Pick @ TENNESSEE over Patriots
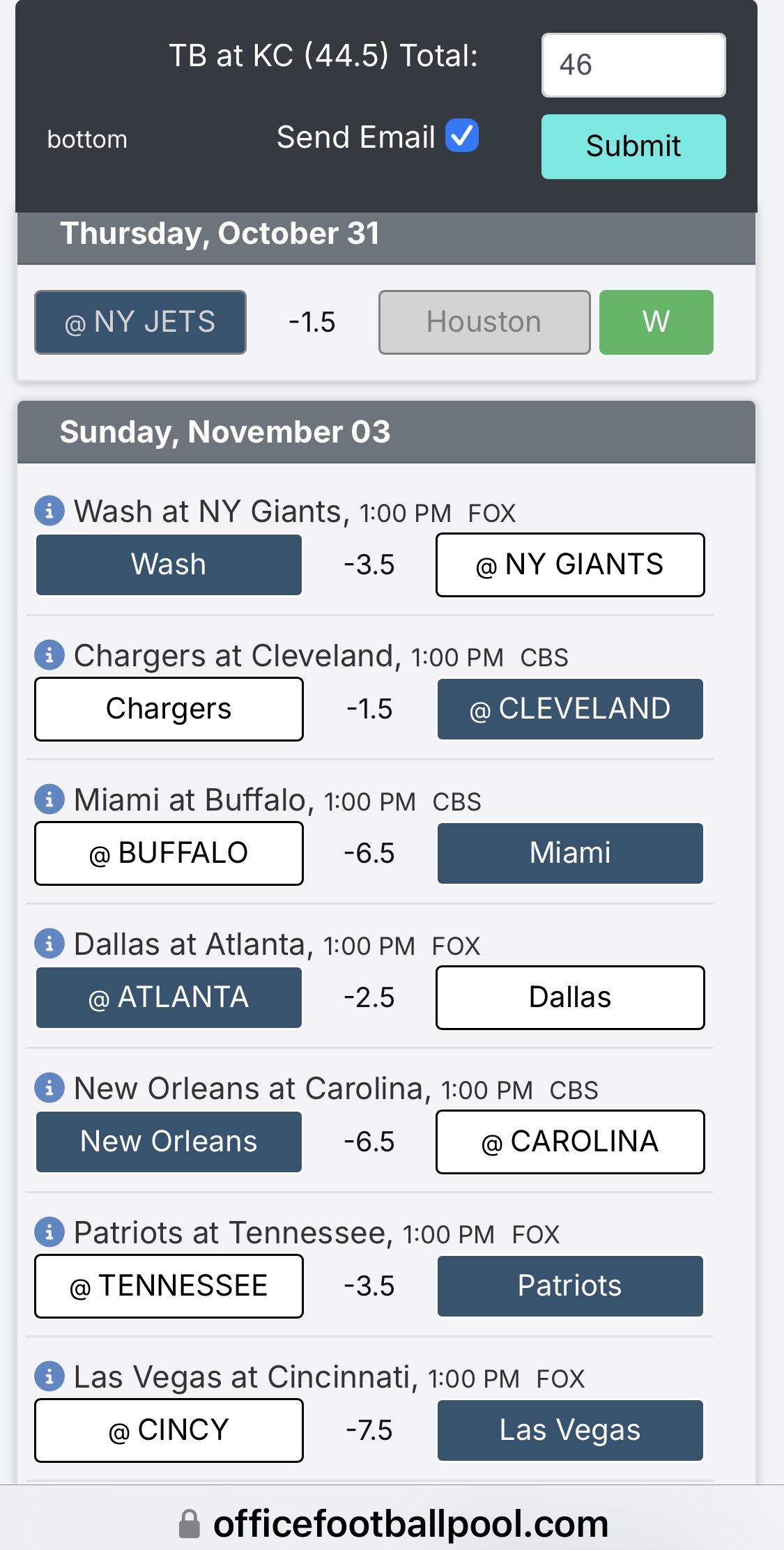784x1550 pixels. (169, 1286)
